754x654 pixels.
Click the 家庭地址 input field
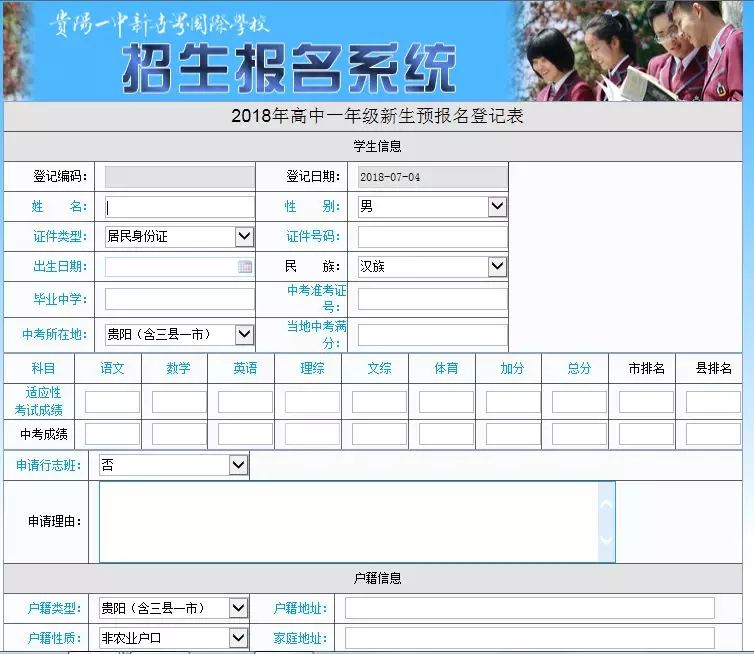(529, 638)
